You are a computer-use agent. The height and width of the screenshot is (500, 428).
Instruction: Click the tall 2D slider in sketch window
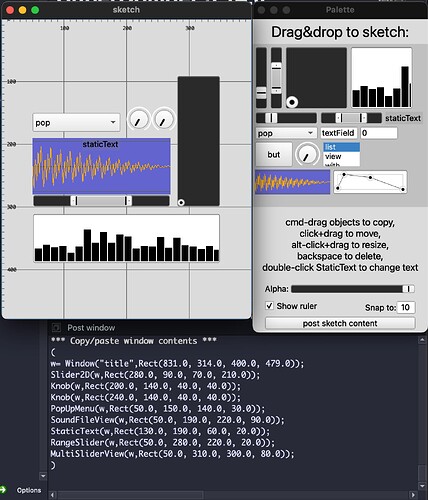199,141
